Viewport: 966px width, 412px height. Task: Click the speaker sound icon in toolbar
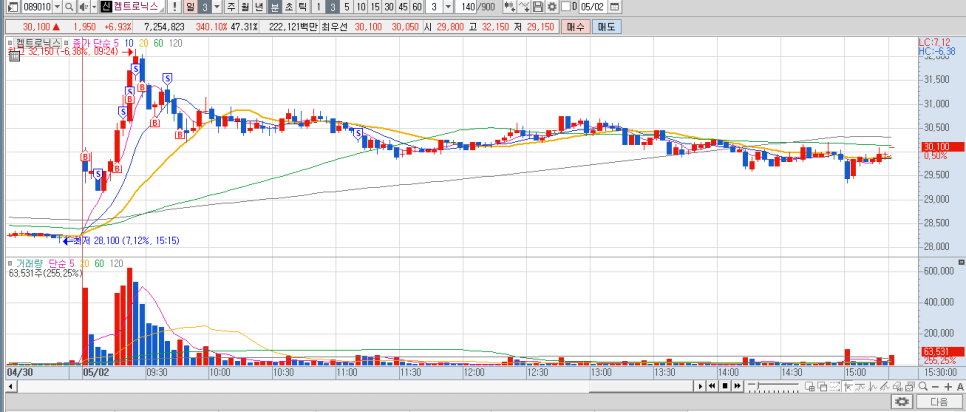click(84, 7)
